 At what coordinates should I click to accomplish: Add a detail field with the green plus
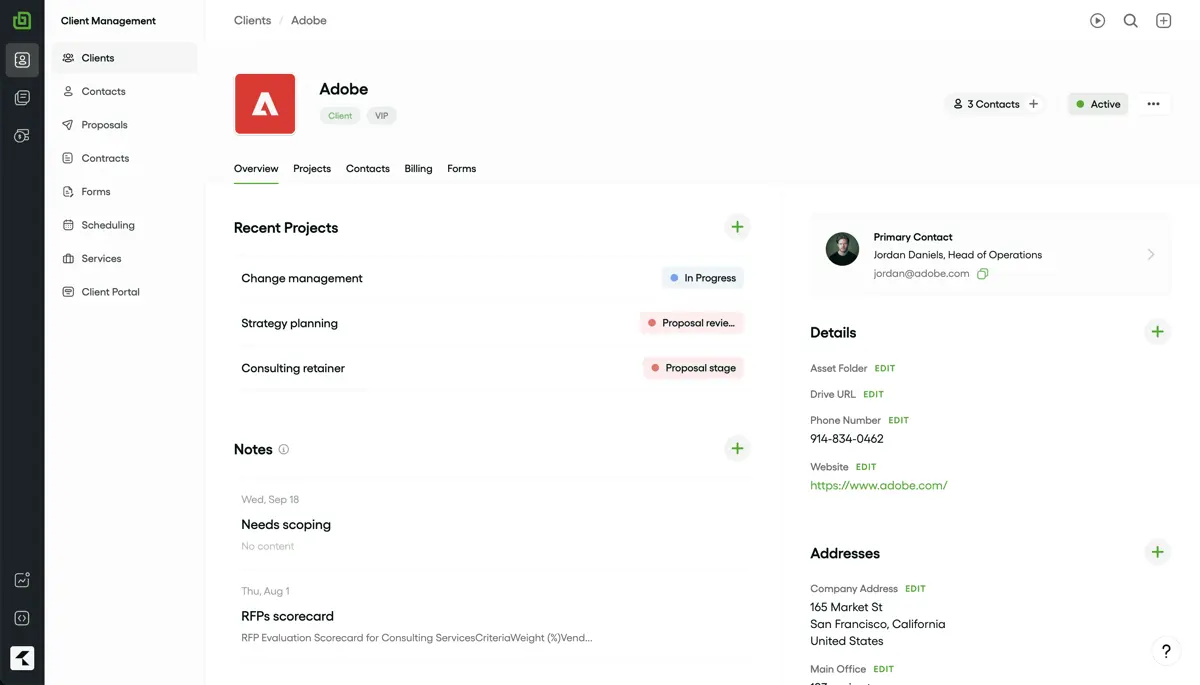[x=1157, y=332]
